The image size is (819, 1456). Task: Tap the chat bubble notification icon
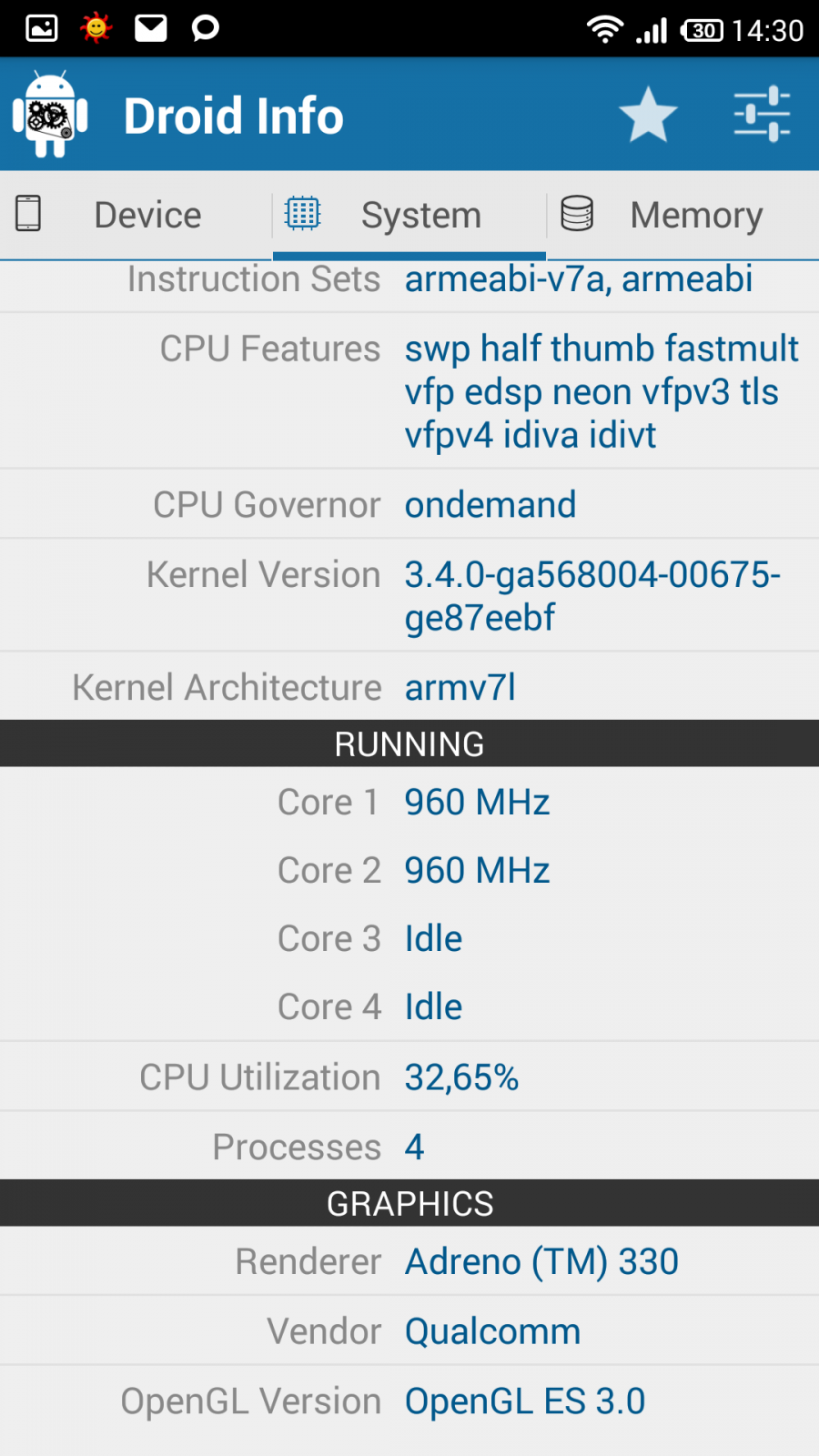pos(206,28)
